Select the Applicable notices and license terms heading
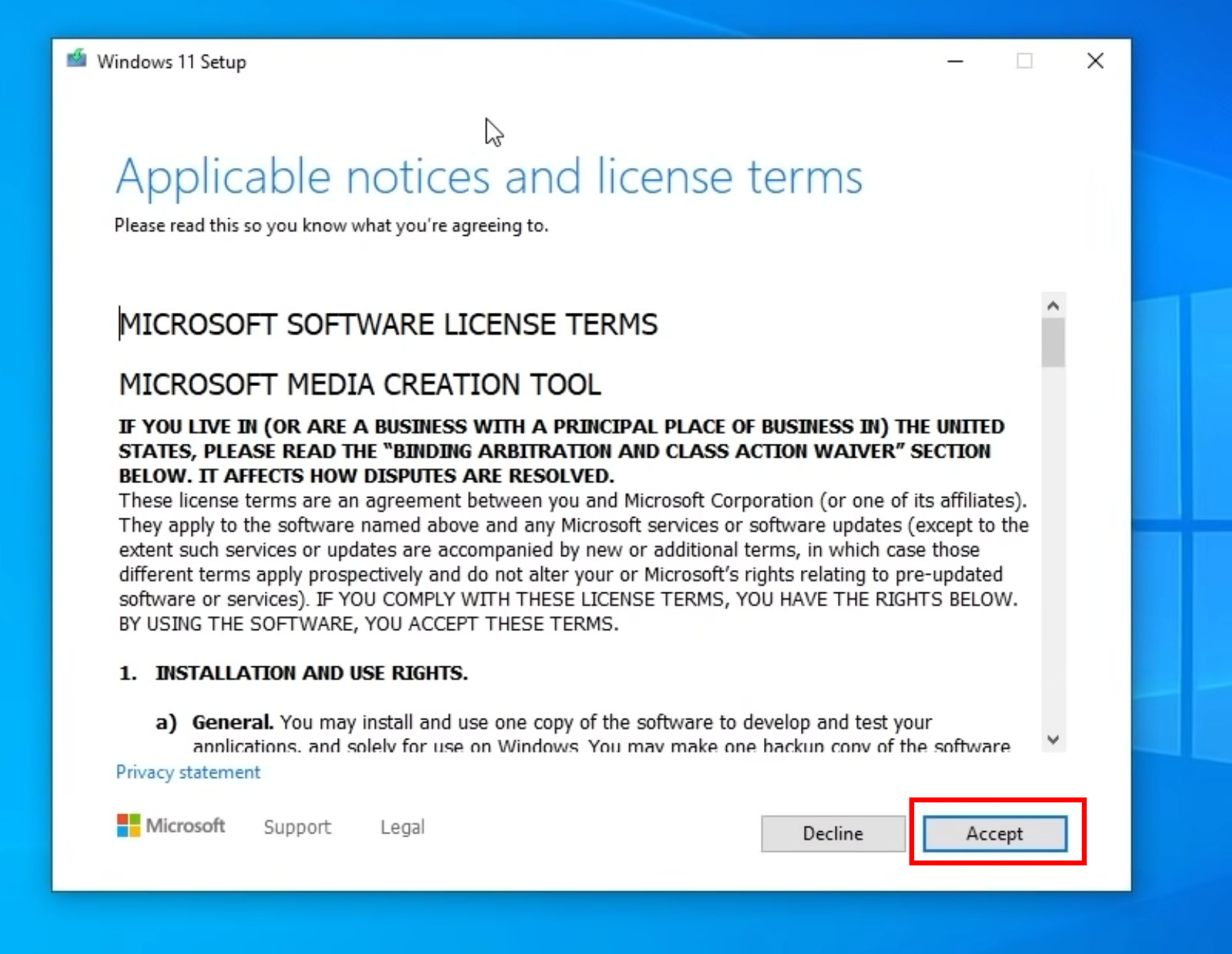 [x=489, y=176]
